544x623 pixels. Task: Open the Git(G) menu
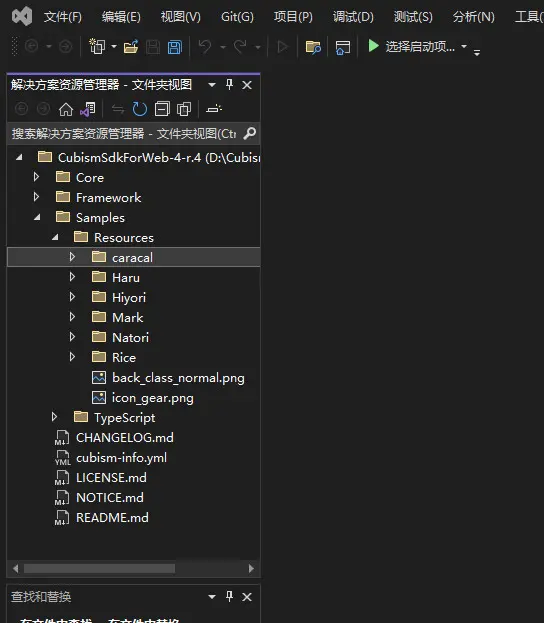click(x=237, y=17)
